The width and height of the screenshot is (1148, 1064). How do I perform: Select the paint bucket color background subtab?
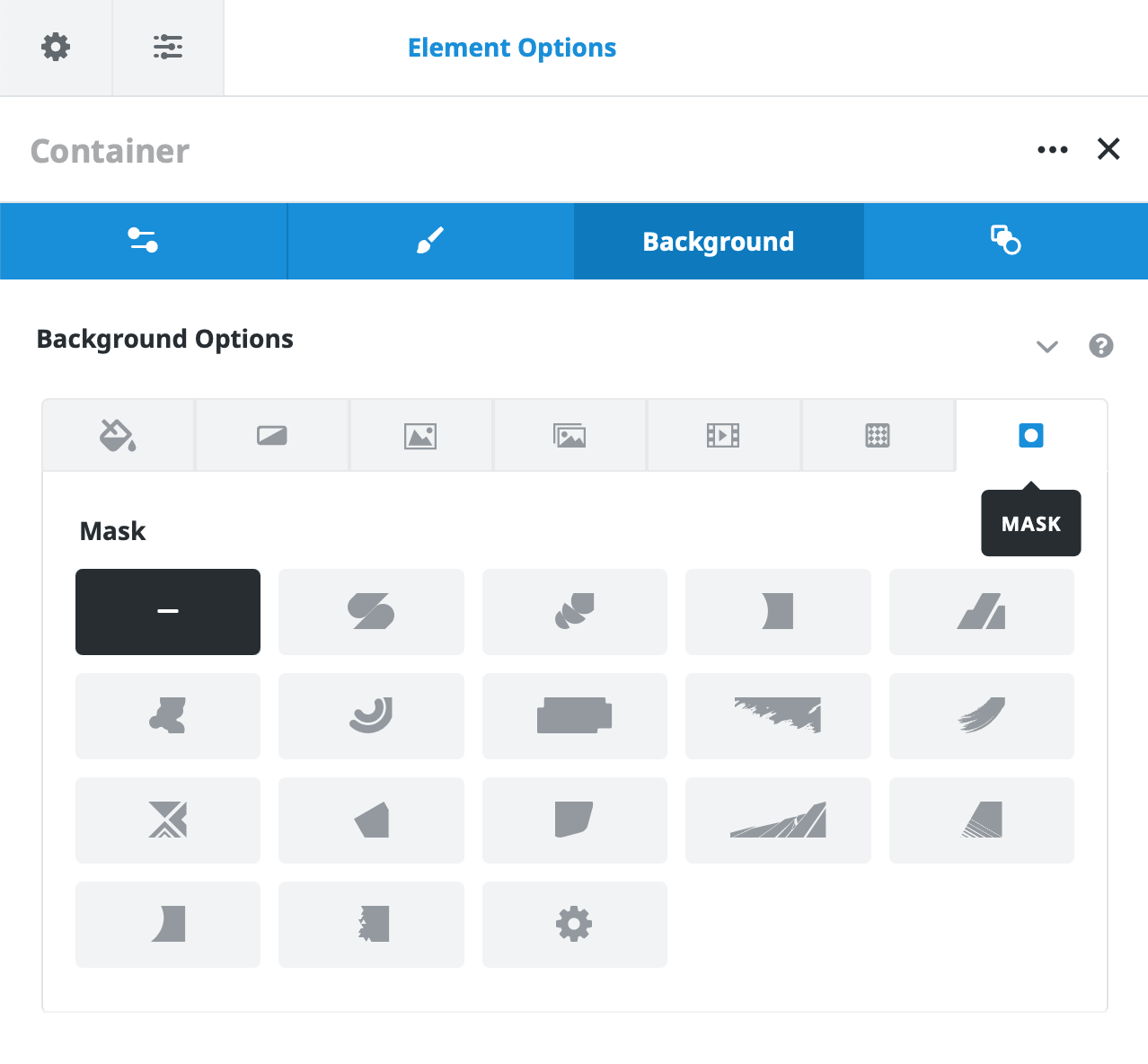(x=118, y=436)
